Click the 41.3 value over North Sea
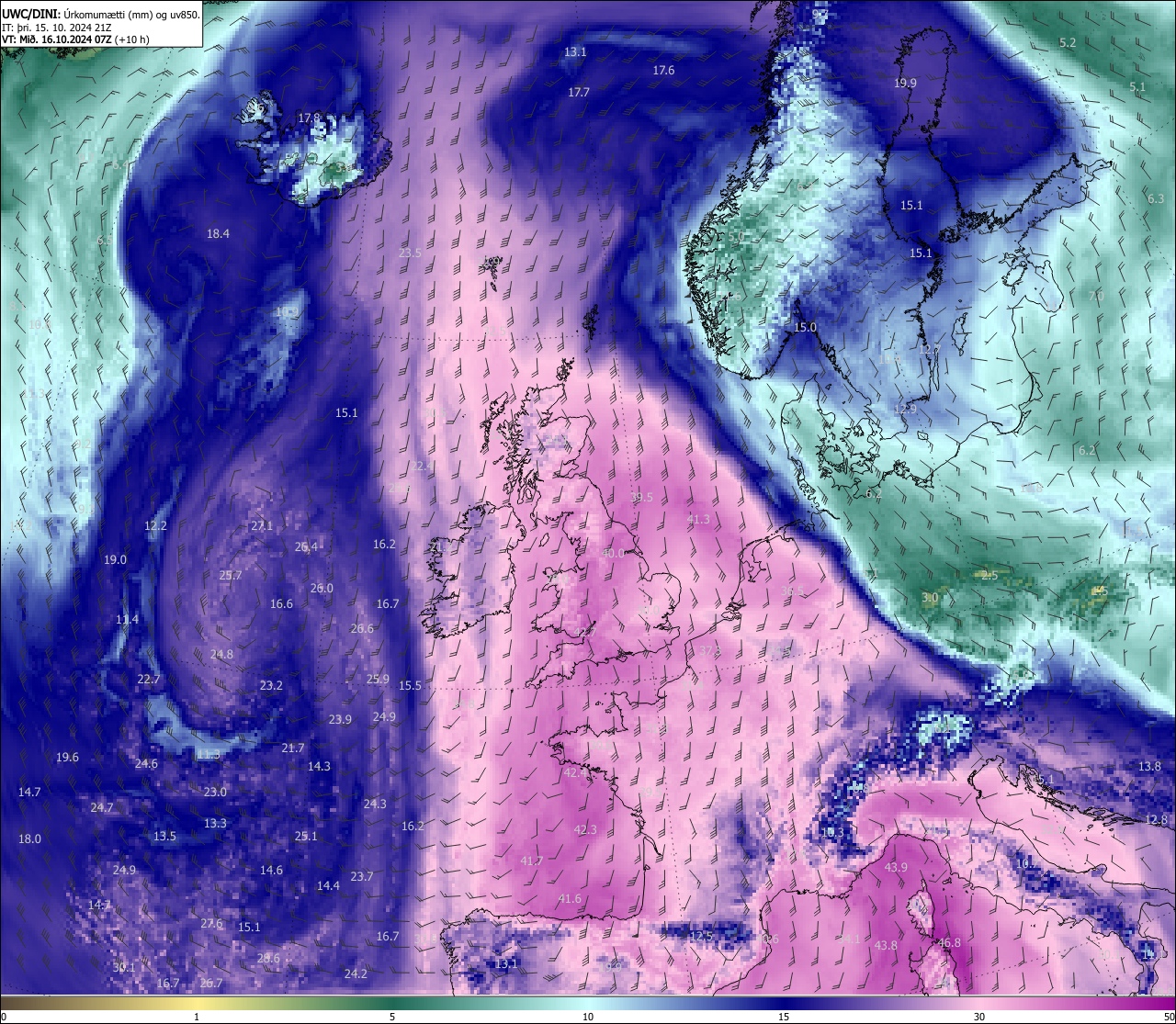 click(x=698, y=519)
